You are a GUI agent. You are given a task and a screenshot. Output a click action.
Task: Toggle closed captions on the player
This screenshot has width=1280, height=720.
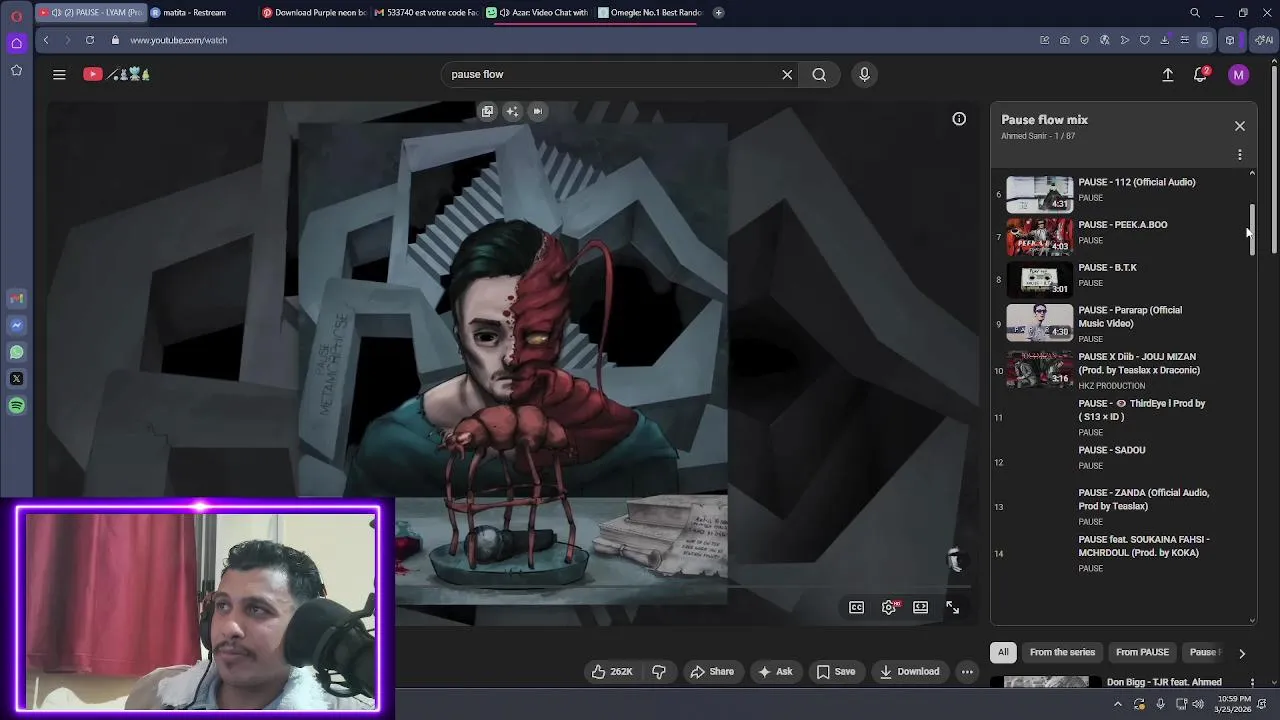[857, 607]
